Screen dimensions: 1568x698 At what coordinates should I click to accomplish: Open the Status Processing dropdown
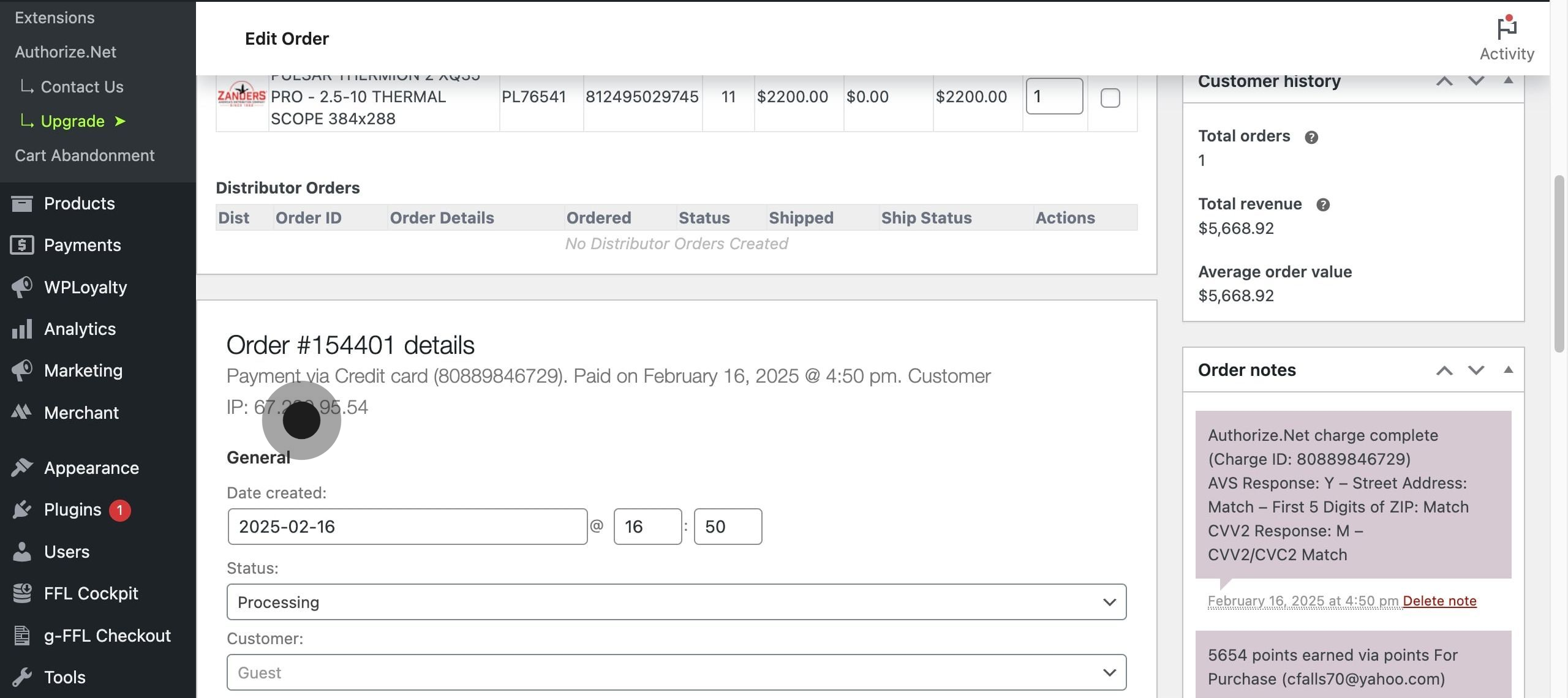[x=676, y=602]
